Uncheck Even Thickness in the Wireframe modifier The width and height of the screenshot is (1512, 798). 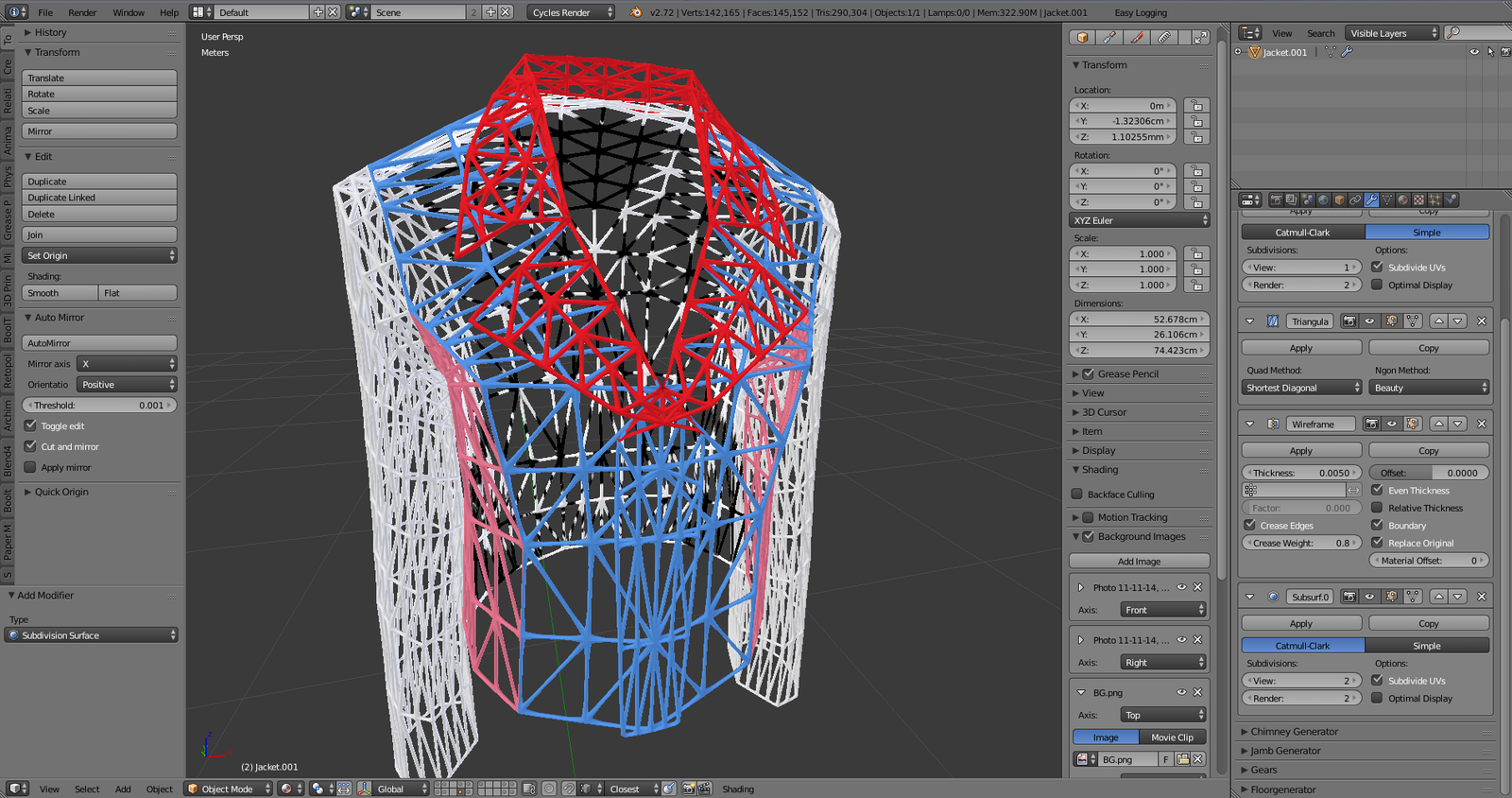(1378, 491)
